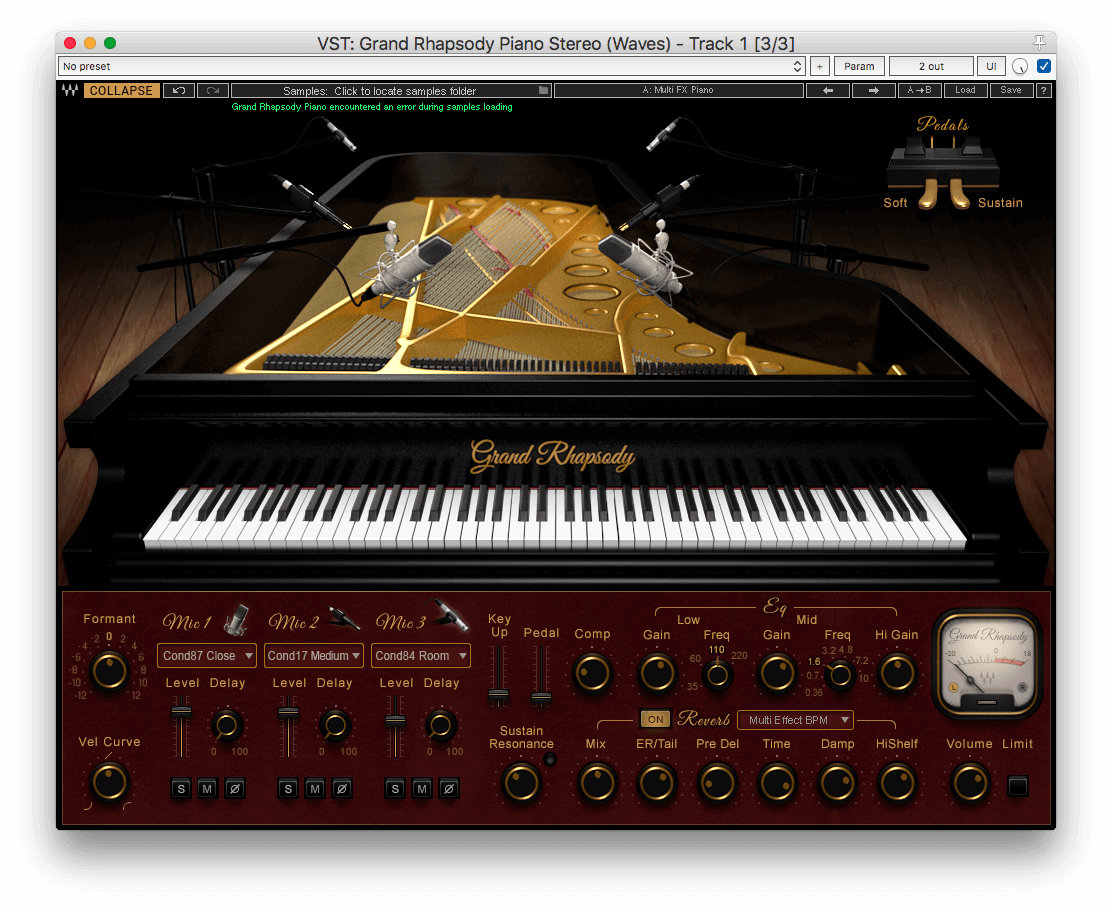This screenshot has width=1112, height=910.
Task: Click the Sustain pedal
Action: pyautogui.click(x=959, y=194)
